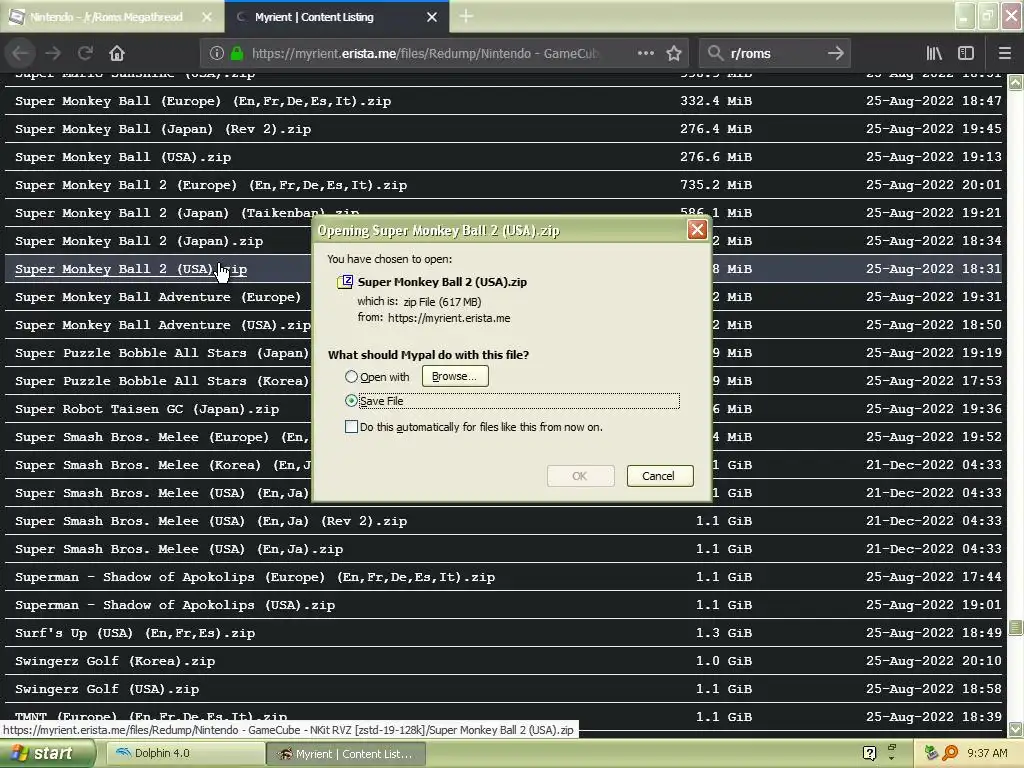Close the Myrient Content Listing tab
The width and height of the screenshot is (1024, 768).
click(432, 17)
